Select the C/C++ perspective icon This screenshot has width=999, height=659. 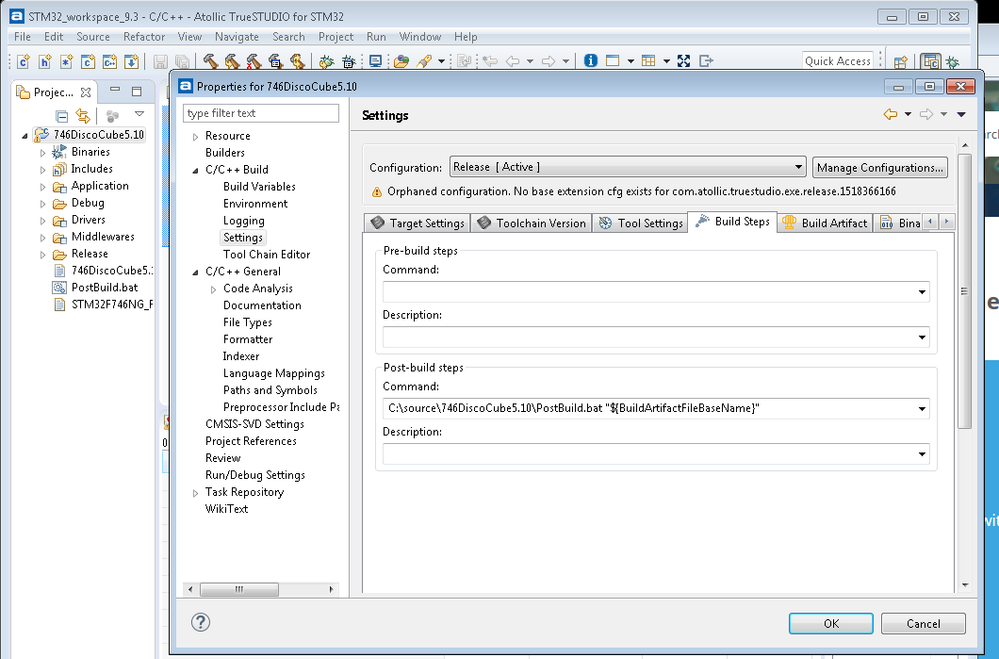(x=931, y=62)
